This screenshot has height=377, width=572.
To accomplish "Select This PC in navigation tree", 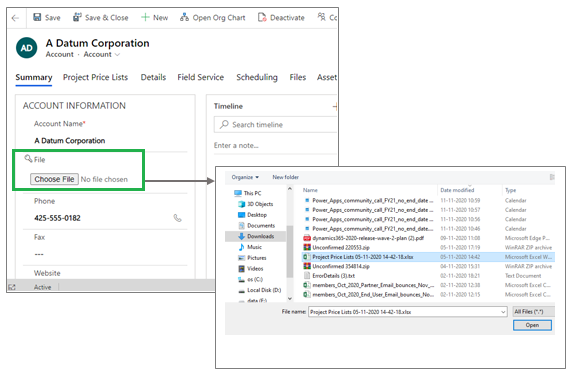I will (x=248, y=193).
